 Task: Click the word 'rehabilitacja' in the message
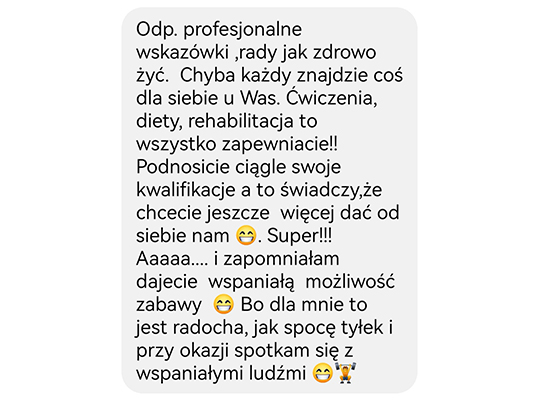[x=240, y=121]
